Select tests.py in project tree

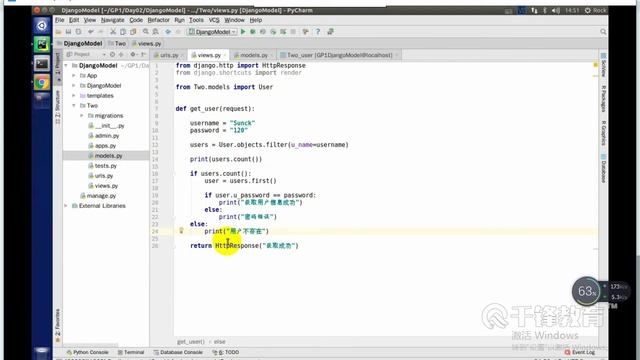pyautogui.click(x=102, y=166)
